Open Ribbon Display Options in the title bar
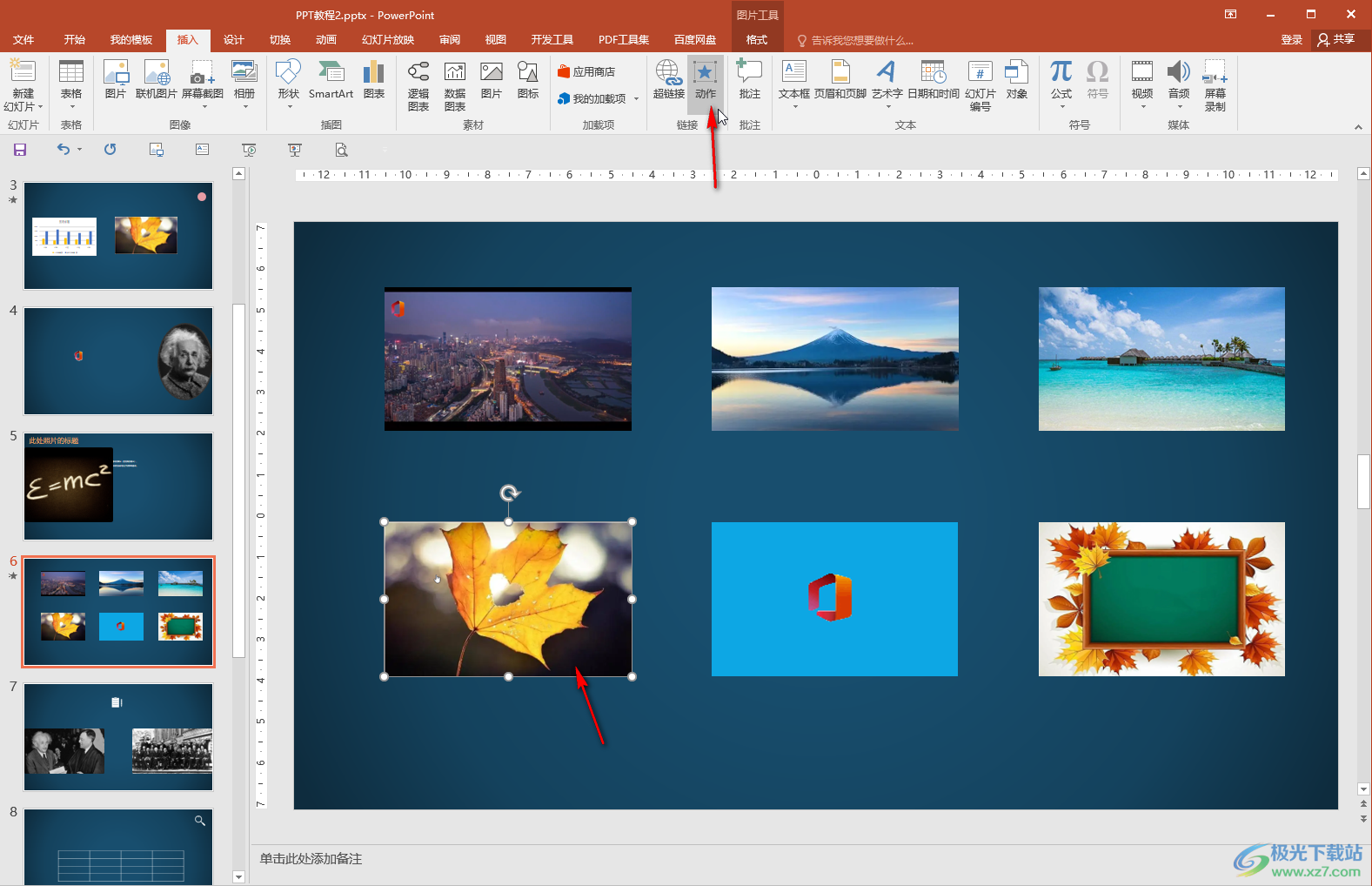The width and height of the screenshot is (1372, 886). (1230, 14)
